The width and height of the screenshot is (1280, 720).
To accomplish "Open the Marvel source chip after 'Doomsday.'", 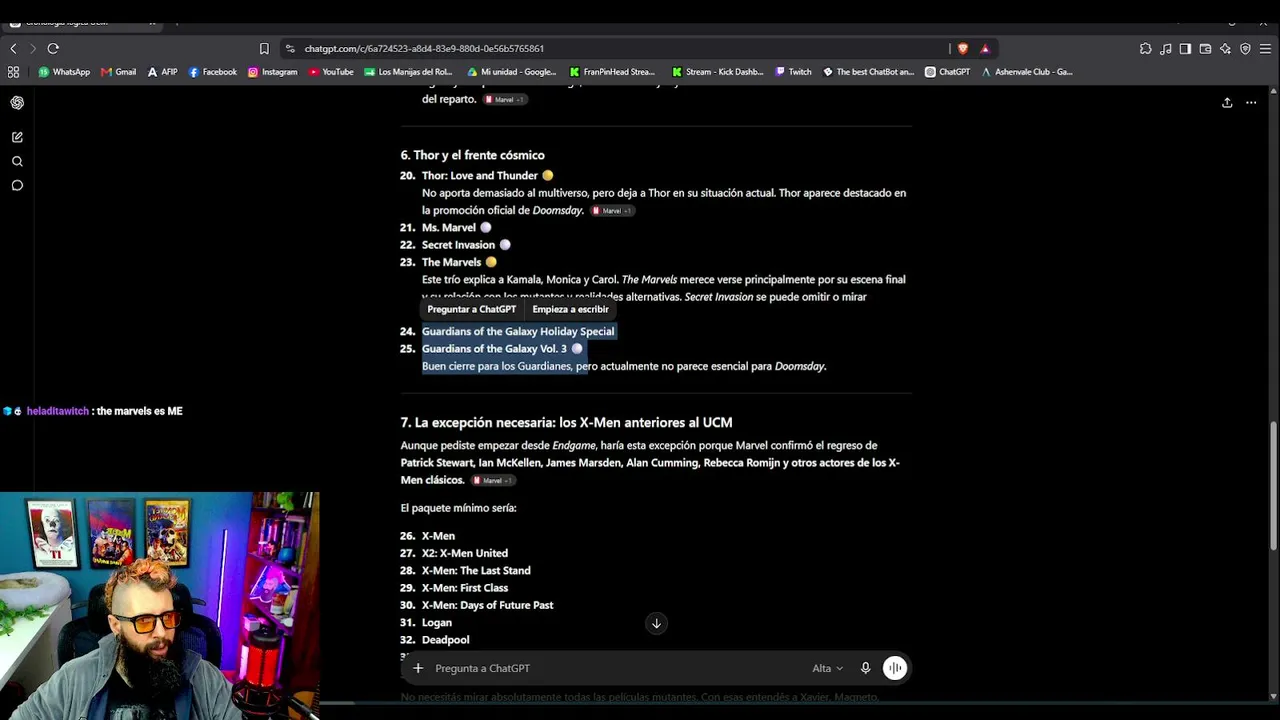I will 612,211.
